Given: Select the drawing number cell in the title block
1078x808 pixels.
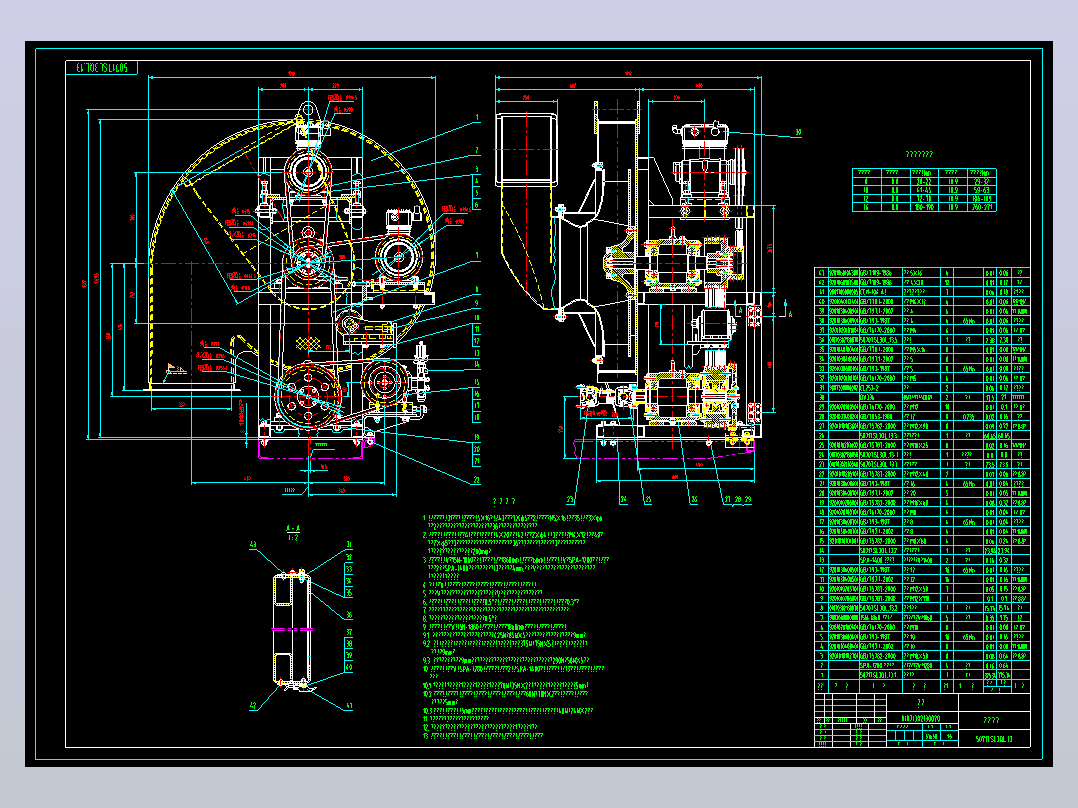Looking at the screenshot, I should click(994, 739).
